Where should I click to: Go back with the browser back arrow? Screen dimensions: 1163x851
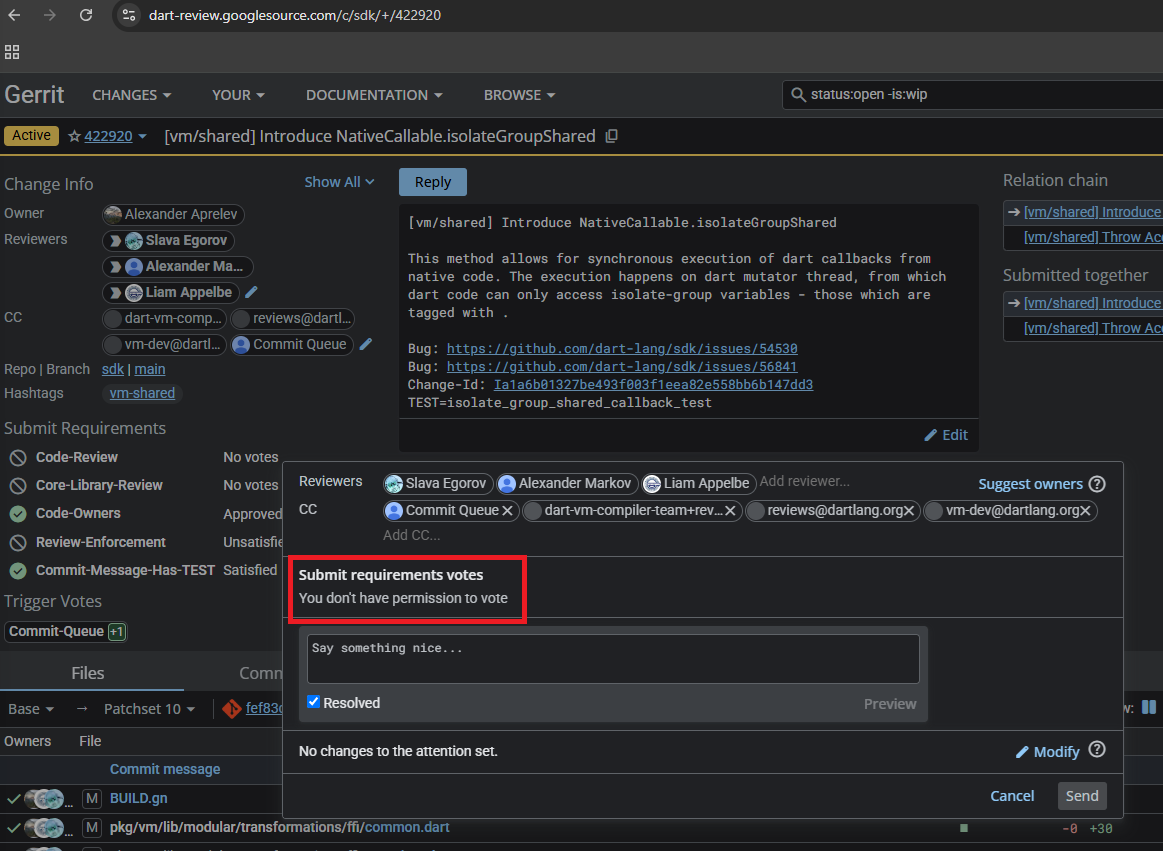(14, 15)
